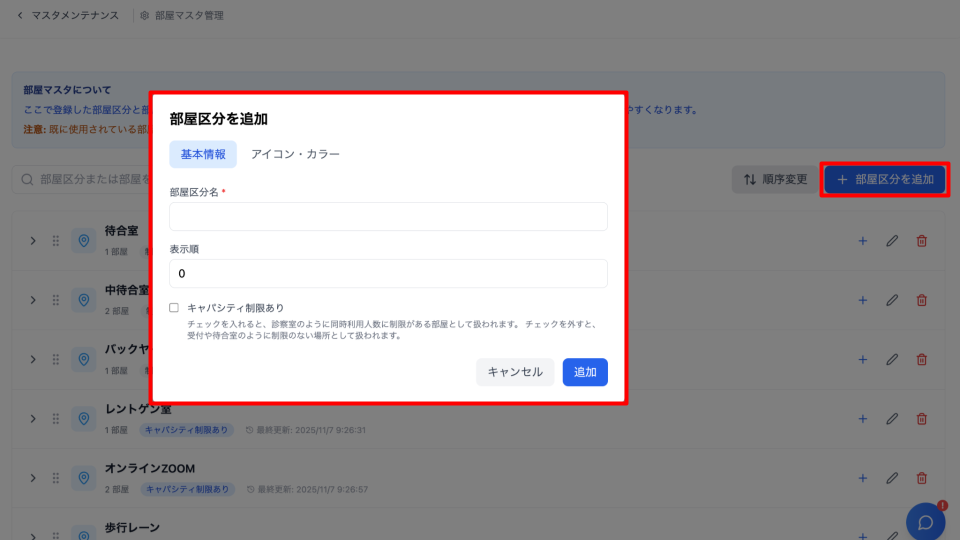This screenshot has height=540, width=960.
Task: Delete オンラインZOOM with the trash icon
Action: pos(921,478)
